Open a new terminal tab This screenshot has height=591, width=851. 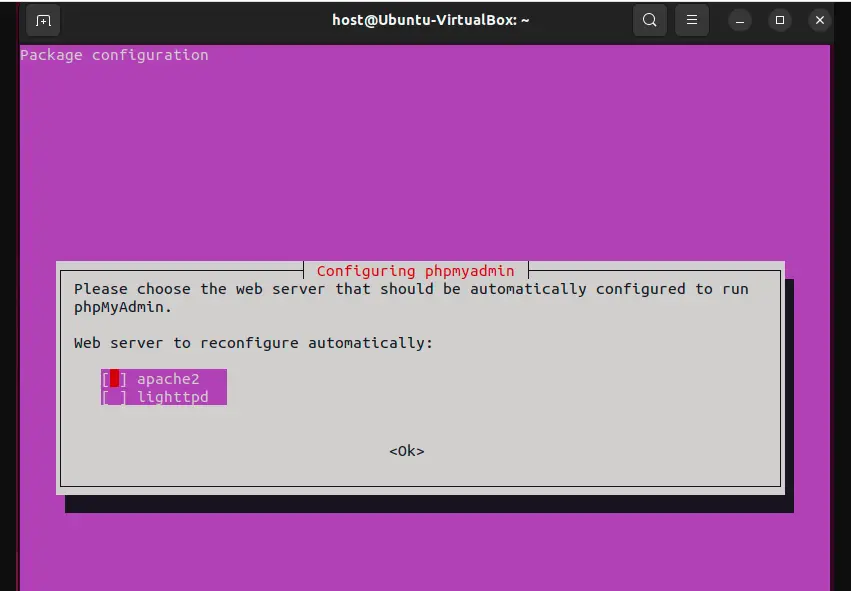click(x=43, y=20)
